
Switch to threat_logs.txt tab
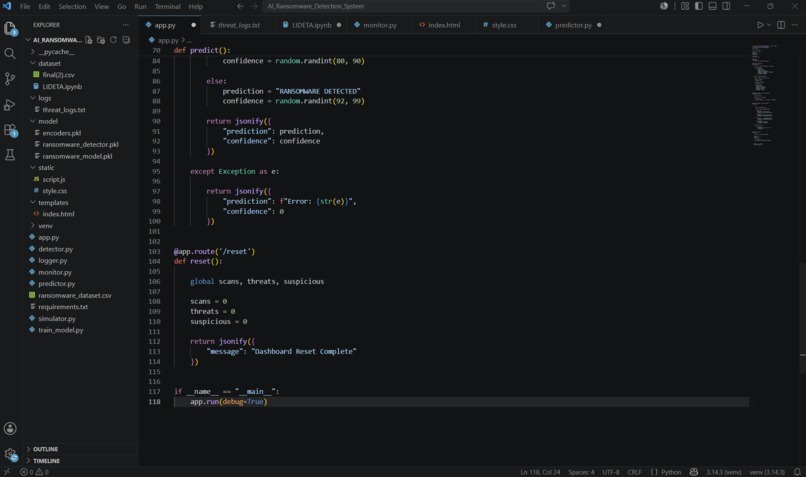[239, 25]
